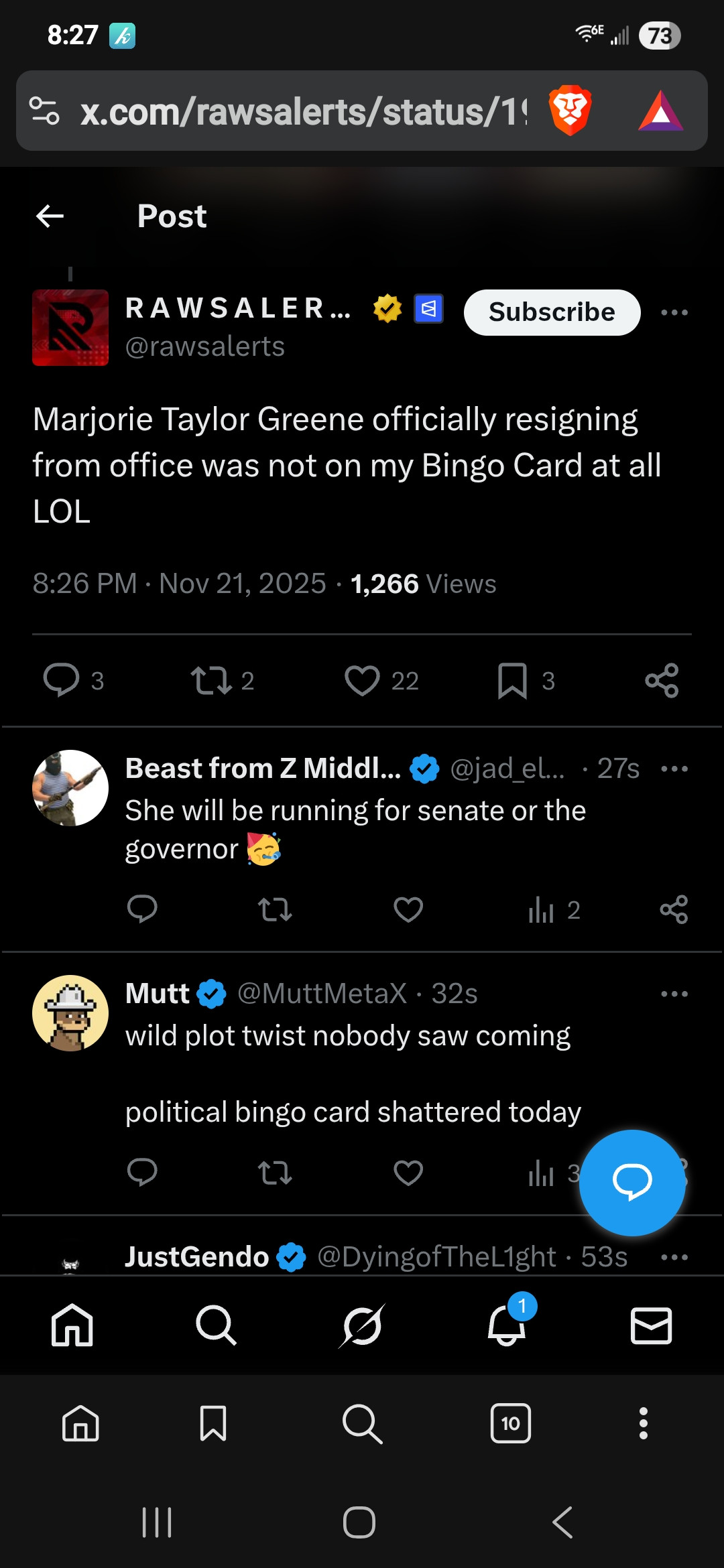Open three-dot menu on Mutt's reply
The image size is (724, 1568).
coord(674,994)
